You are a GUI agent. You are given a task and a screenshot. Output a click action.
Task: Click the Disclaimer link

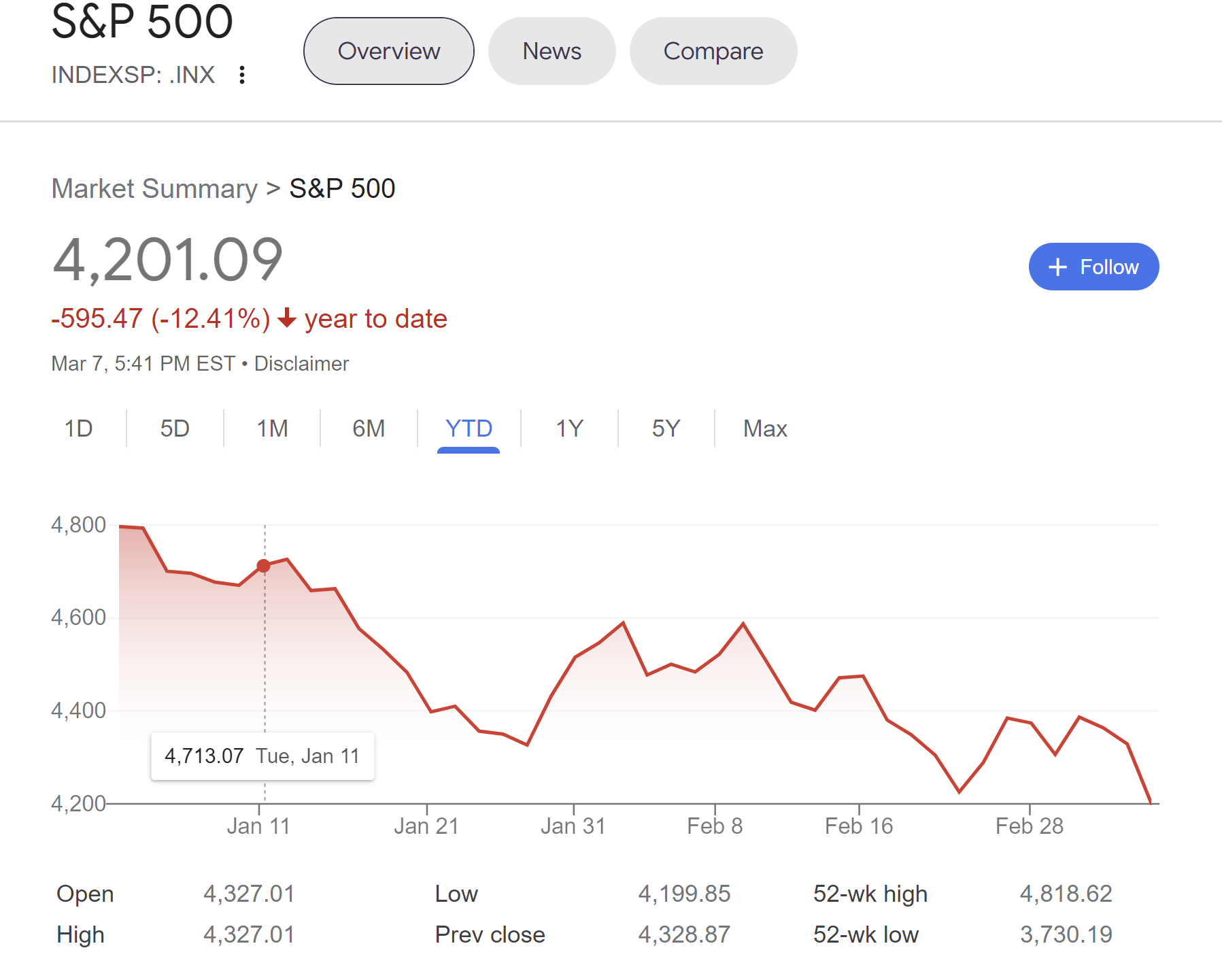301,364
